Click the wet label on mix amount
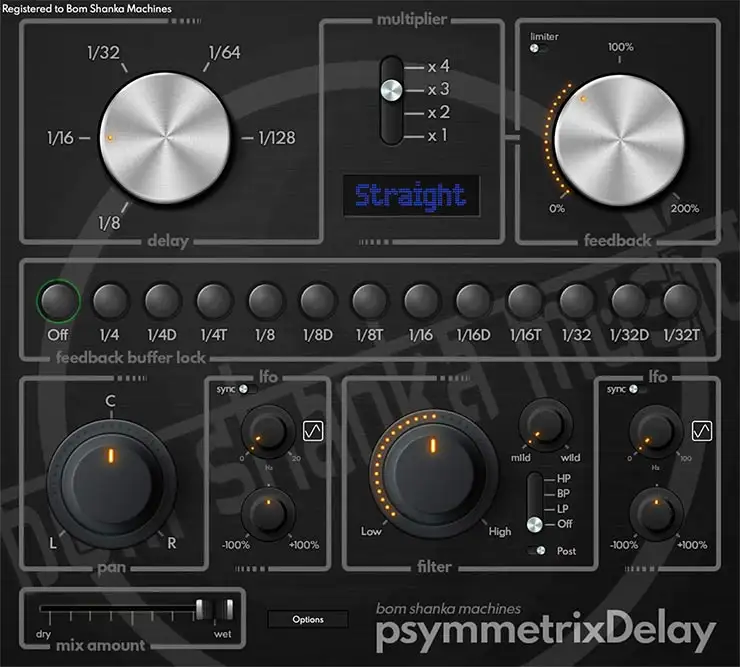This screenshot has height=667, width=740. pyautogui.click(x=222, y=634)
